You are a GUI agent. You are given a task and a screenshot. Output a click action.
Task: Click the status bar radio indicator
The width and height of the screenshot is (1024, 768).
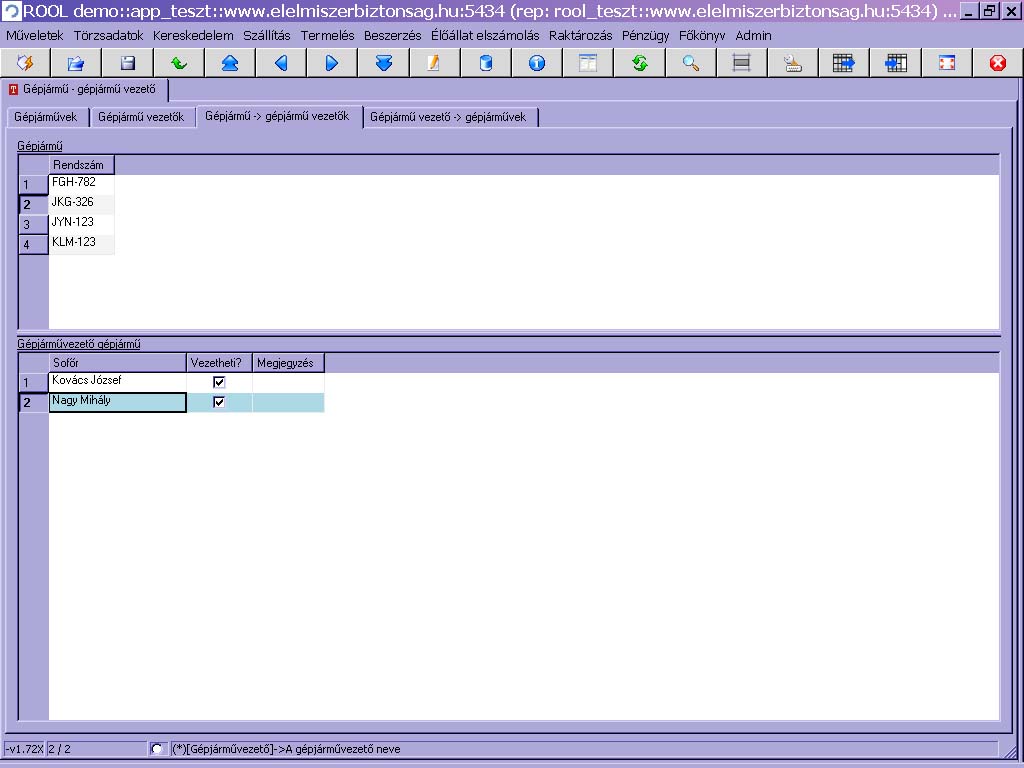point(157,748)
